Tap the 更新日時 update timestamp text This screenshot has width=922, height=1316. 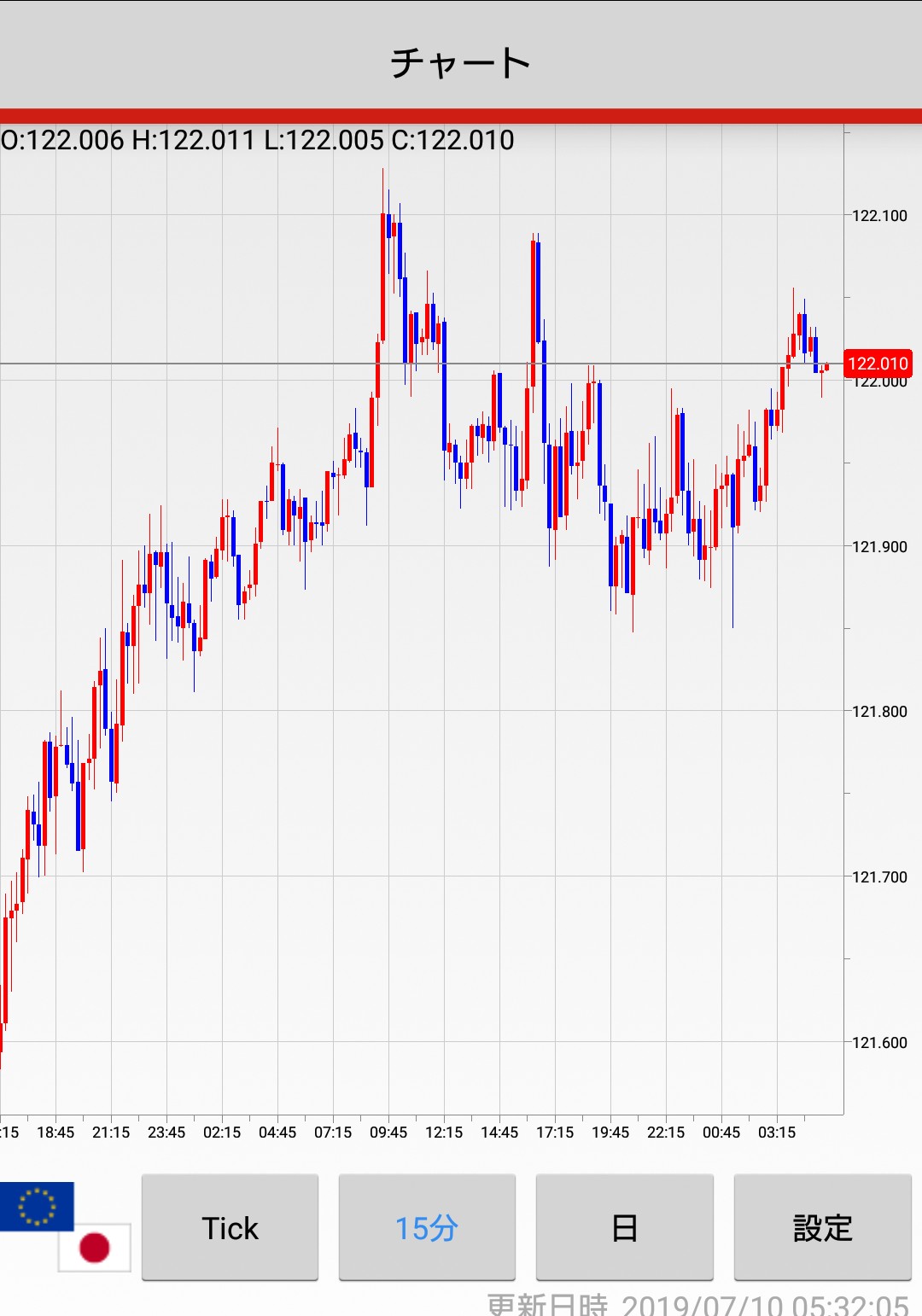[x=697, y=1305]
